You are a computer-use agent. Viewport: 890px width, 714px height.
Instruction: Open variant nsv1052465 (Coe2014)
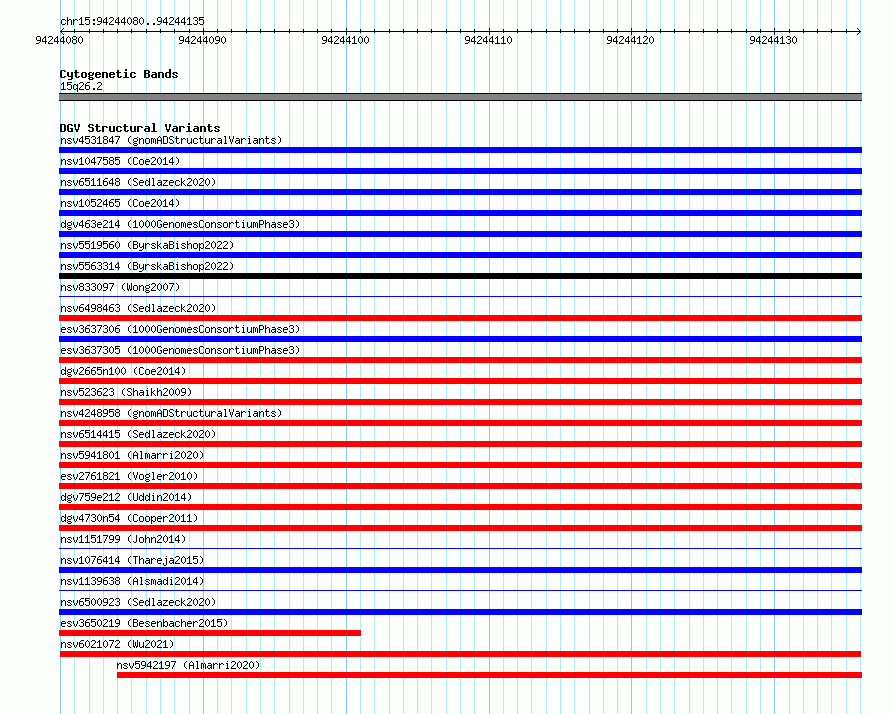click(120, 203)
